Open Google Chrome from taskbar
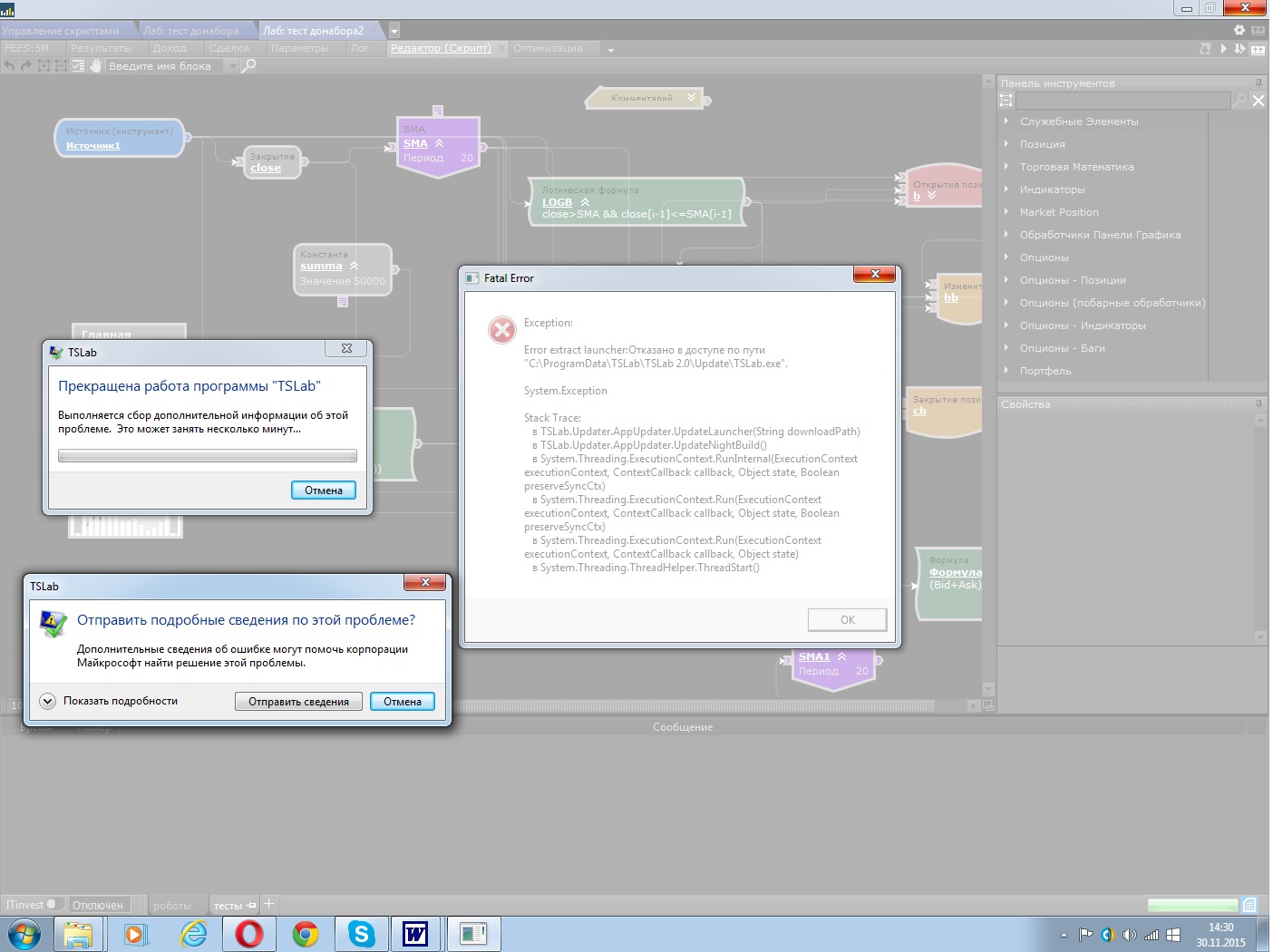 (x=306, y=933)
